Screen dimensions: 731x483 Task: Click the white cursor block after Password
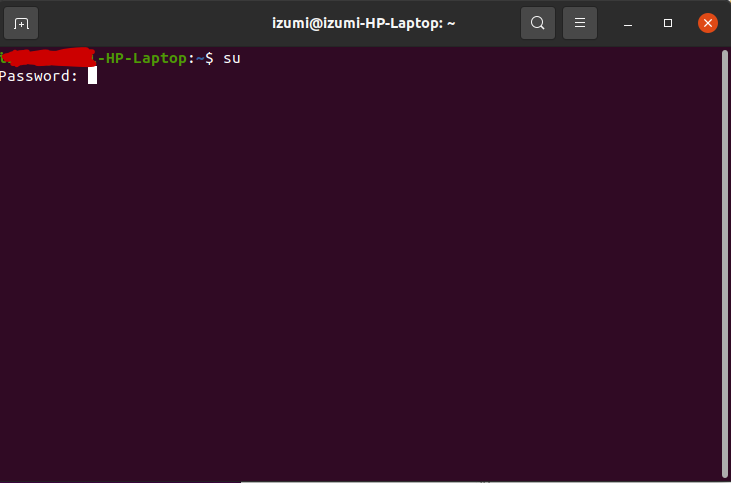tap(92, 76)
